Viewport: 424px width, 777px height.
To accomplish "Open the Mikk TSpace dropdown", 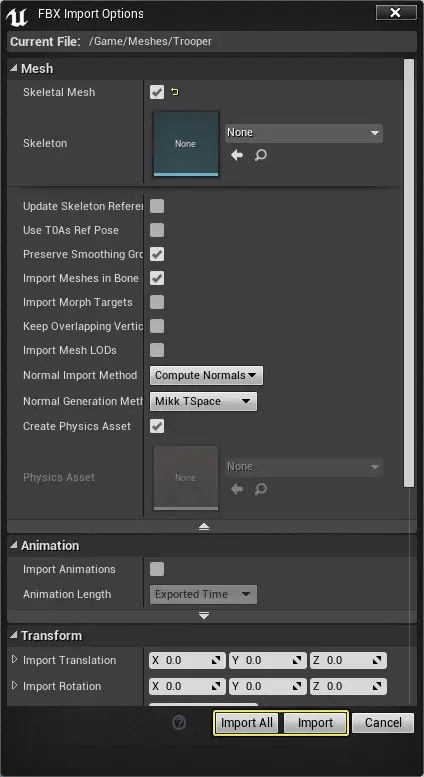I will [203, 401].
